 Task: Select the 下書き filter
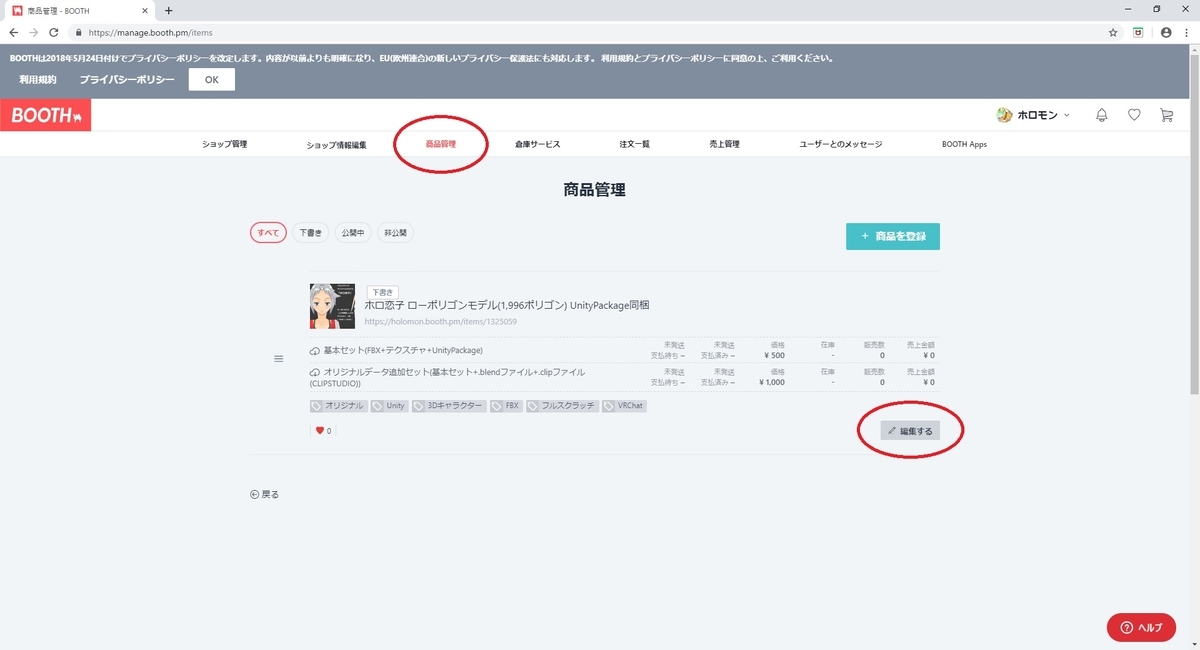(x=310, y=232)
